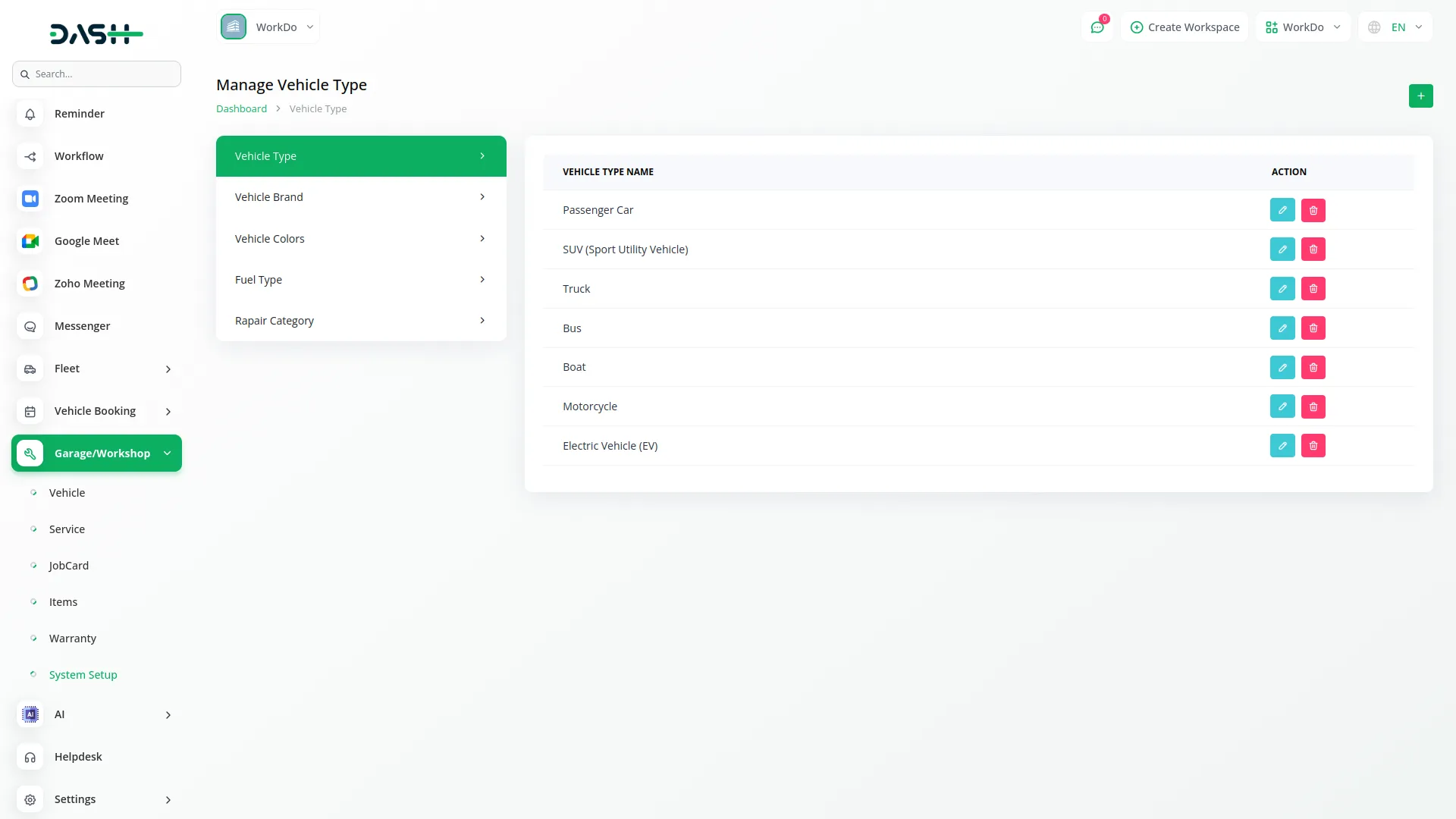
Task: Click the green plus add button
Action: pyautogui.click(x=1420, y=96)
